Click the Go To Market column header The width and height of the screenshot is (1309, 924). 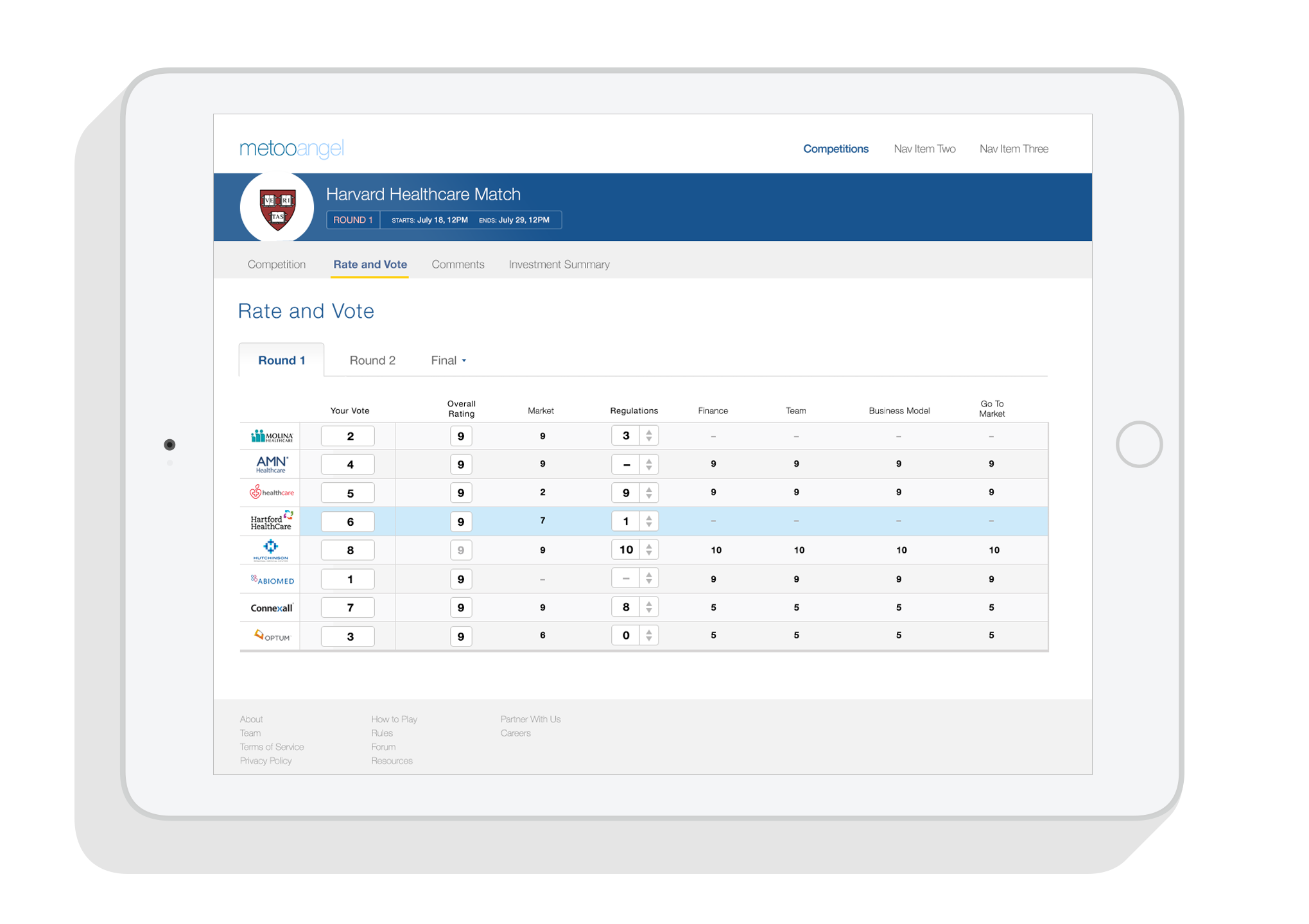pos(992,409)
